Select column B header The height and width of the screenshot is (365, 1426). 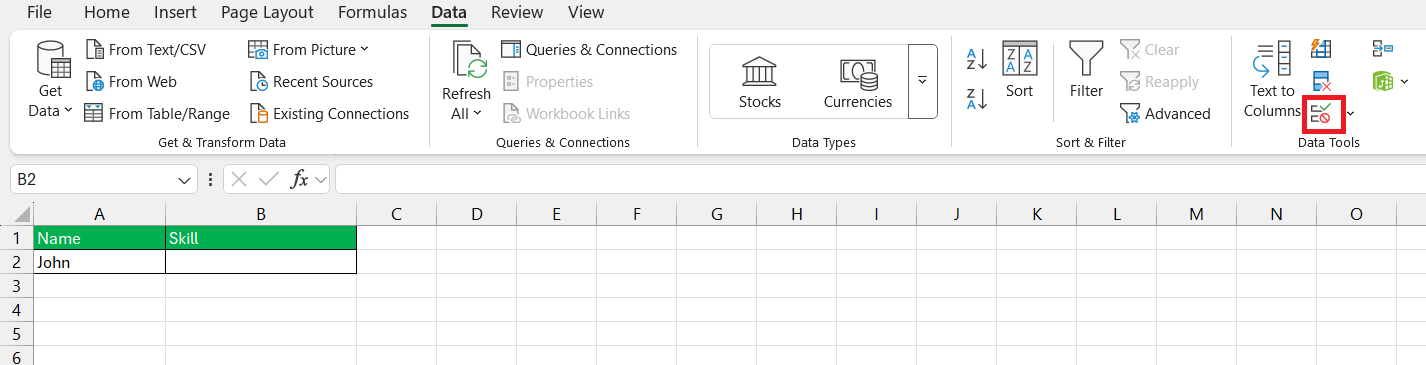(261, 214)
